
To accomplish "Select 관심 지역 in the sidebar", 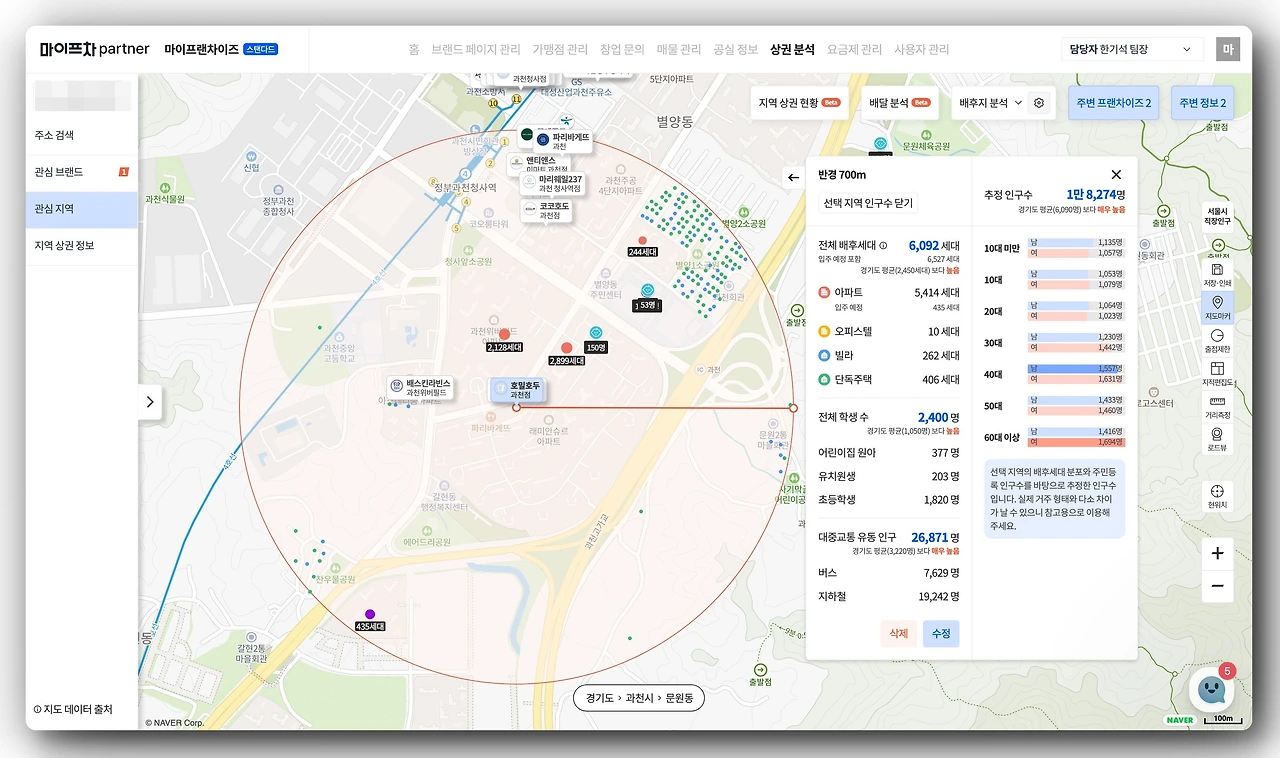I will coord(82,209).
